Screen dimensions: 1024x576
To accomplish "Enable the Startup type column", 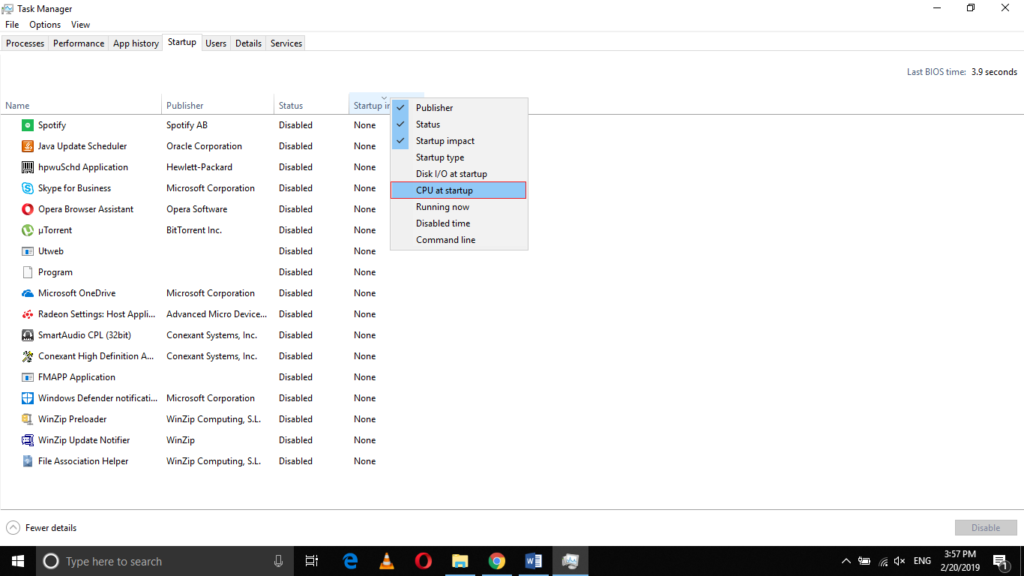I will [x=458, y=157].
